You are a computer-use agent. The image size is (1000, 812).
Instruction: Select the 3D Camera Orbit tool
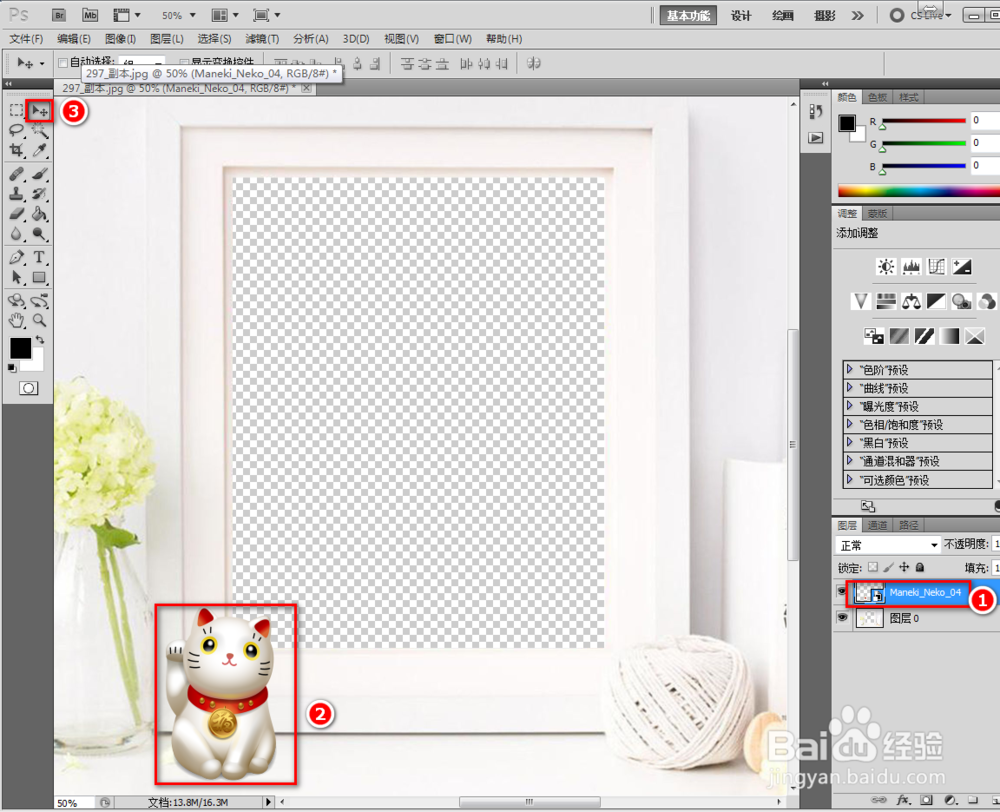point(40,300)
